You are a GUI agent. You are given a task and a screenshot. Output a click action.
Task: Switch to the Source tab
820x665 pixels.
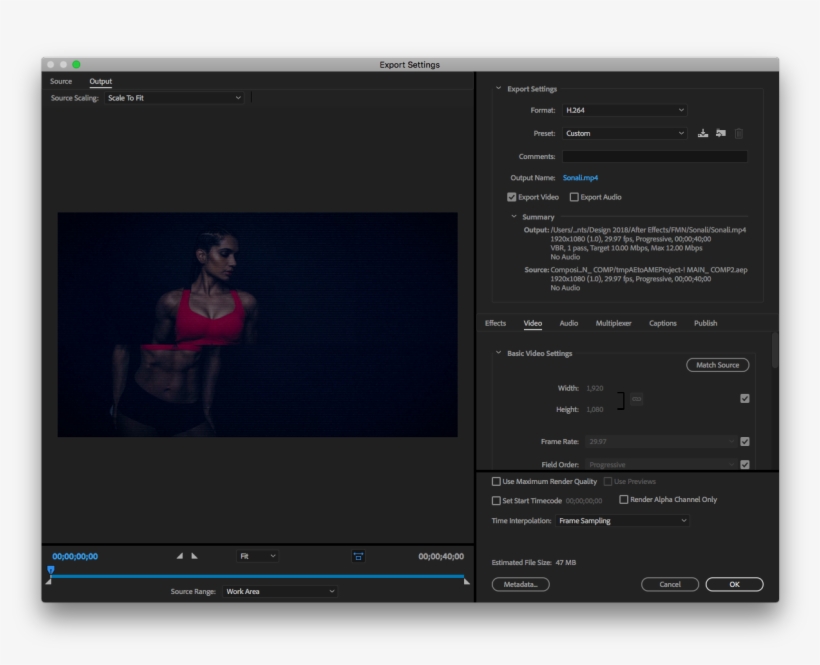[x=61, y=82]
